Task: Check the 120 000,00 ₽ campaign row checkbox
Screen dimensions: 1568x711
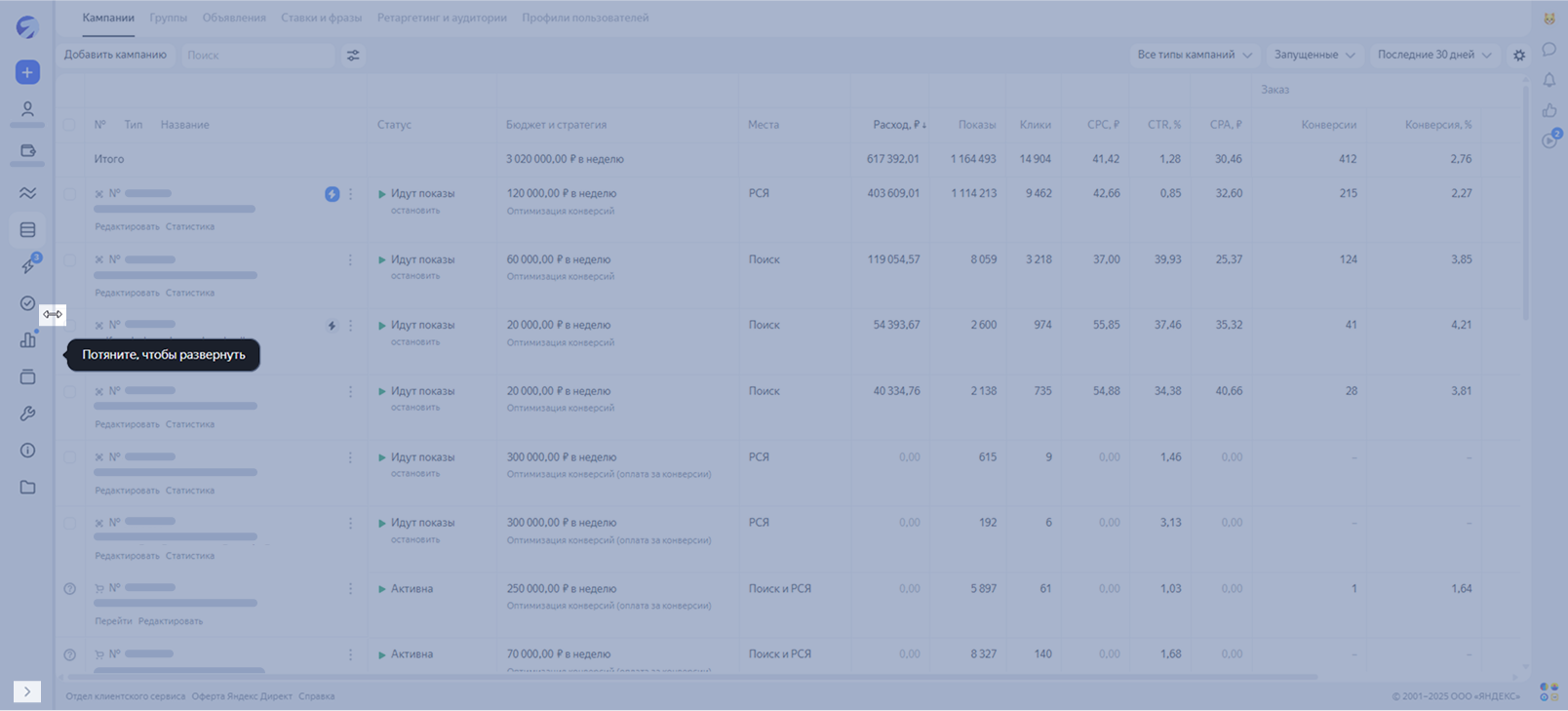Action: [69, 194]
